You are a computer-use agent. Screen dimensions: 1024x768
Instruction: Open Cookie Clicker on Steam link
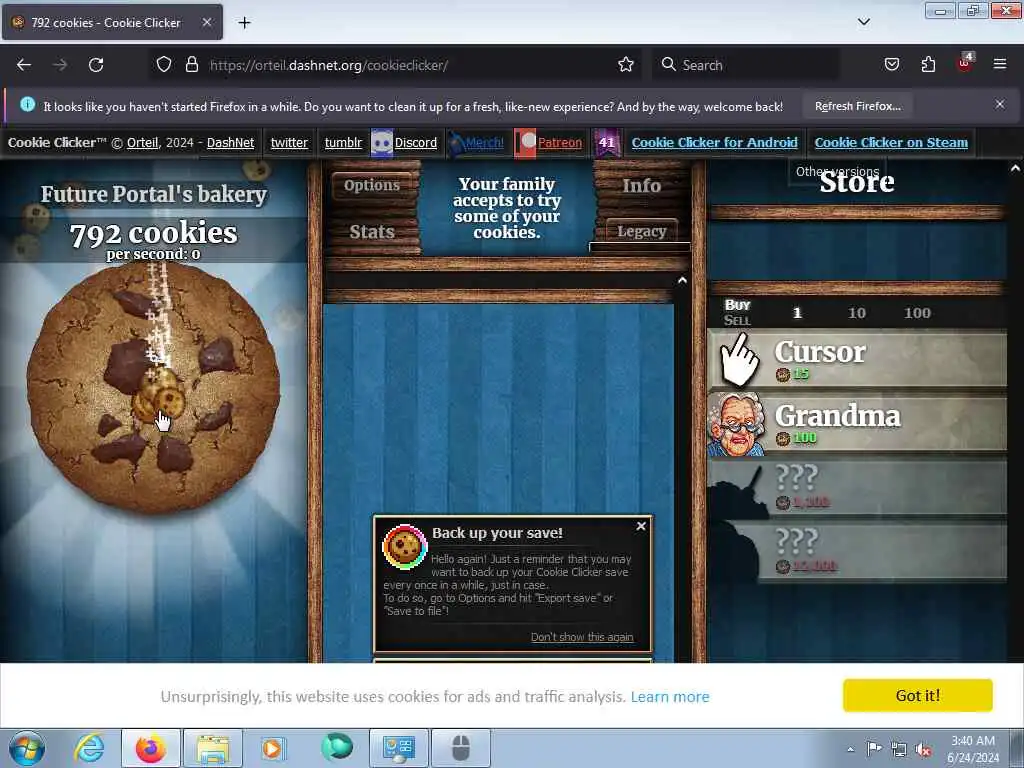(891, 142)
